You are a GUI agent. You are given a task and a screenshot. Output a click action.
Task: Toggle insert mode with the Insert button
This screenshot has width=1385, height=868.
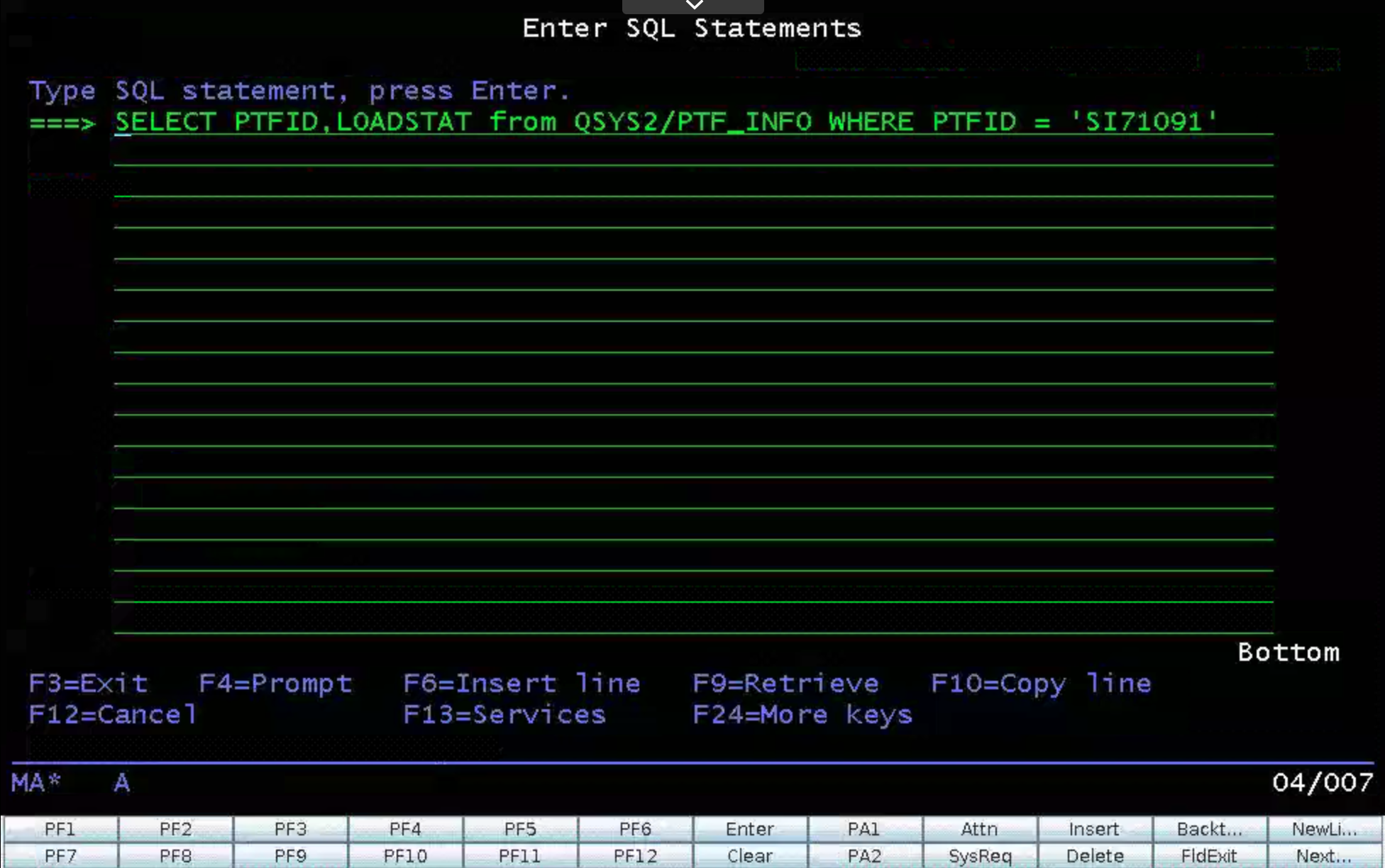[1095, 829]
